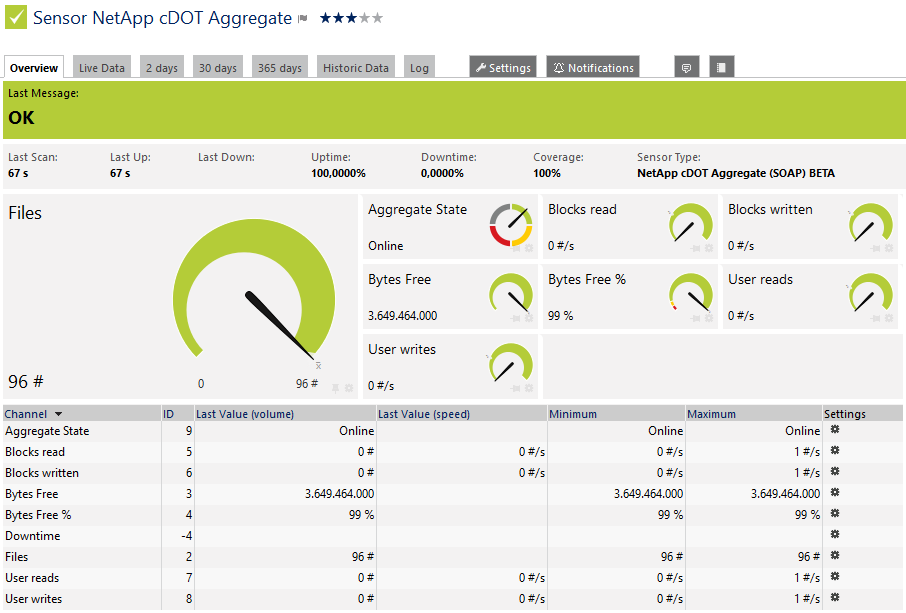Screen dimensions: 906x613
Task: Open settings gear for User writes channel
Action: 835,598
